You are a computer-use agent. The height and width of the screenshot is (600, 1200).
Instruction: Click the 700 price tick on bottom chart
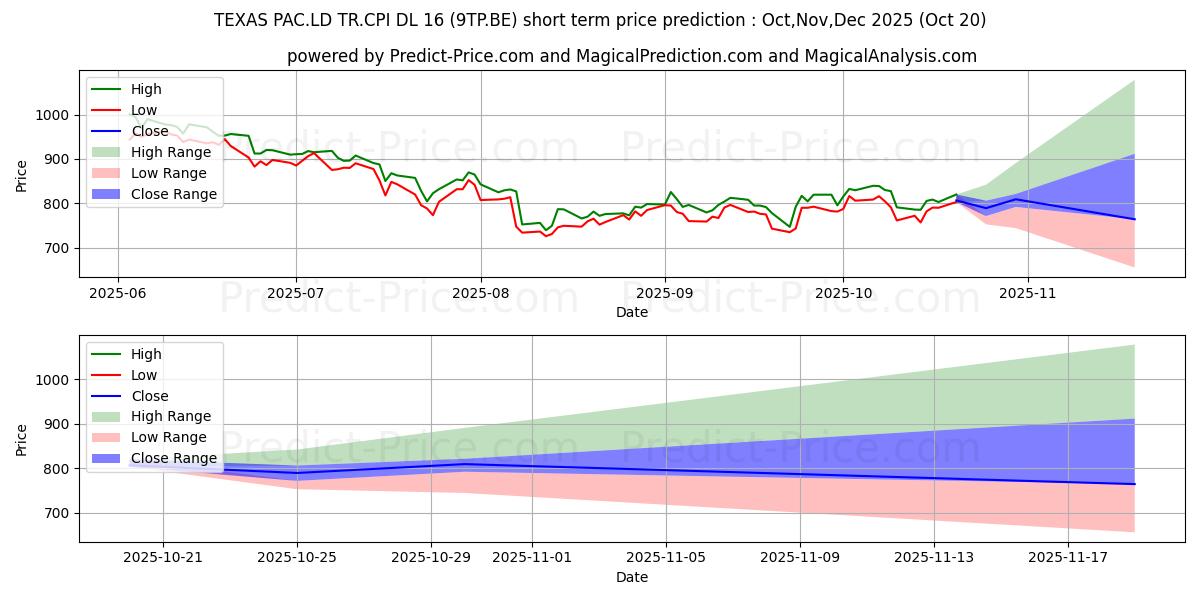[x=56, y=513]
